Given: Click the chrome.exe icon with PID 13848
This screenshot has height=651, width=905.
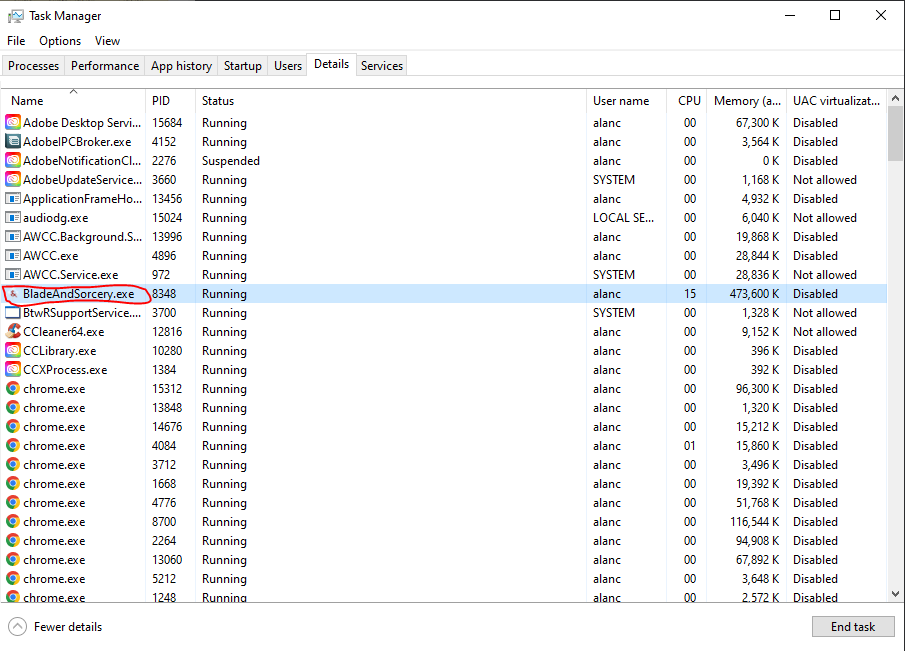Looking at the screenshot, I should 13,407.
